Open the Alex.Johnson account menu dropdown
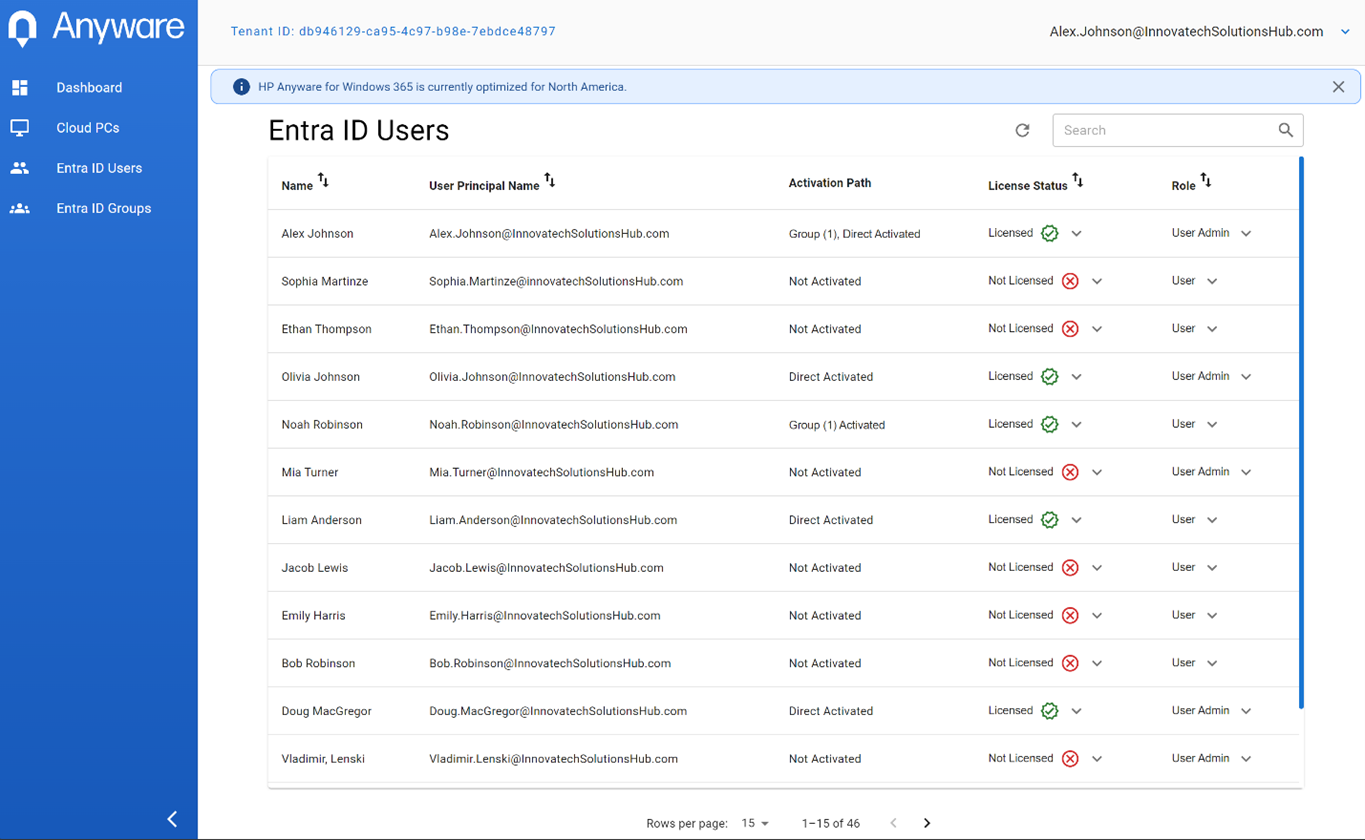 click(x=1345, y=32)
